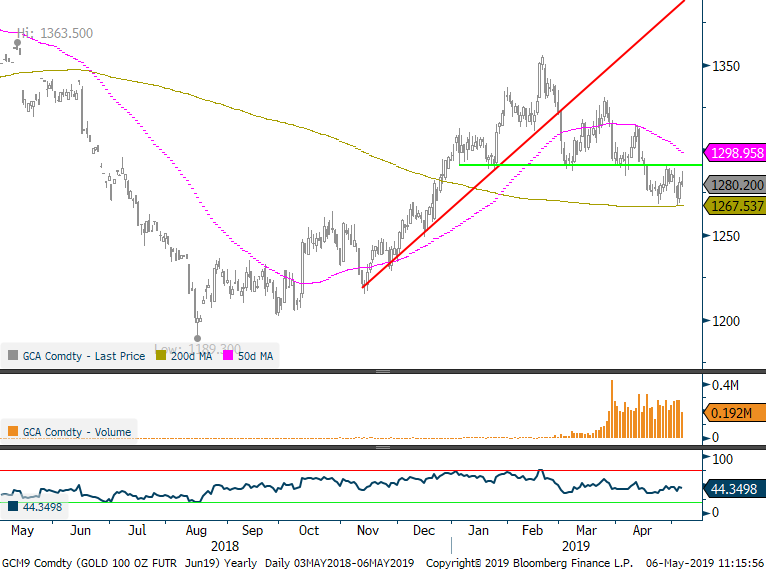Click the 100 label on the oscillator axis

pos(723,459)
